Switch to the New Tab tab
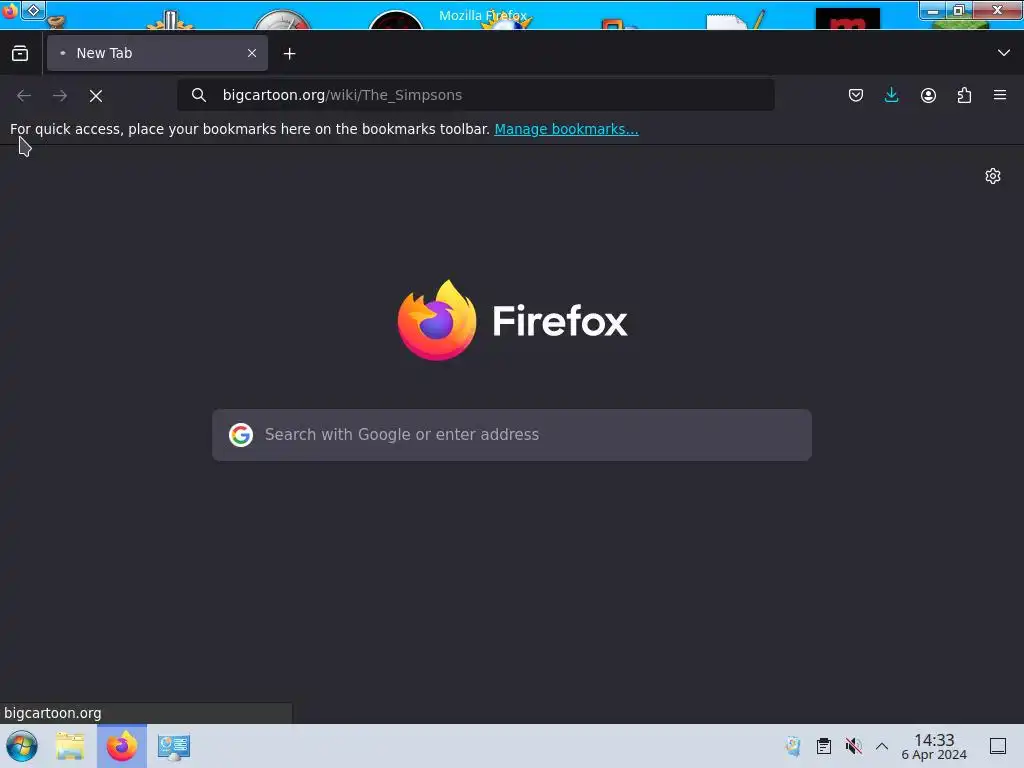This screenshot has height=768, width=1024. click(157, 53)
